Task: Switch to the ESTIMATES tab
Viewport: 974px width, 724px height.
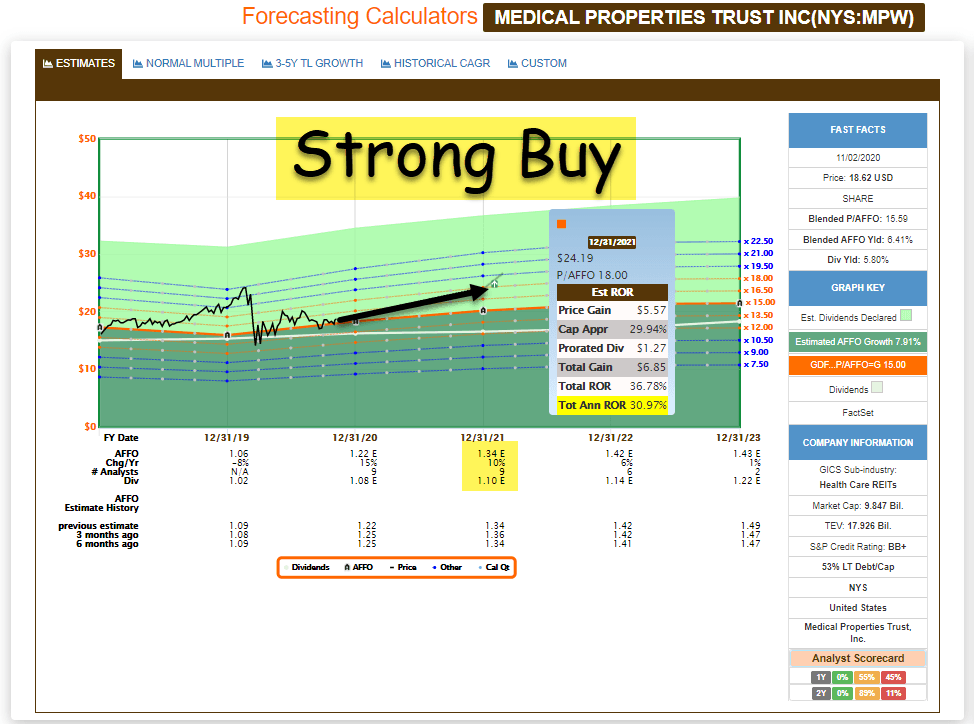Action: pos(78,63)
